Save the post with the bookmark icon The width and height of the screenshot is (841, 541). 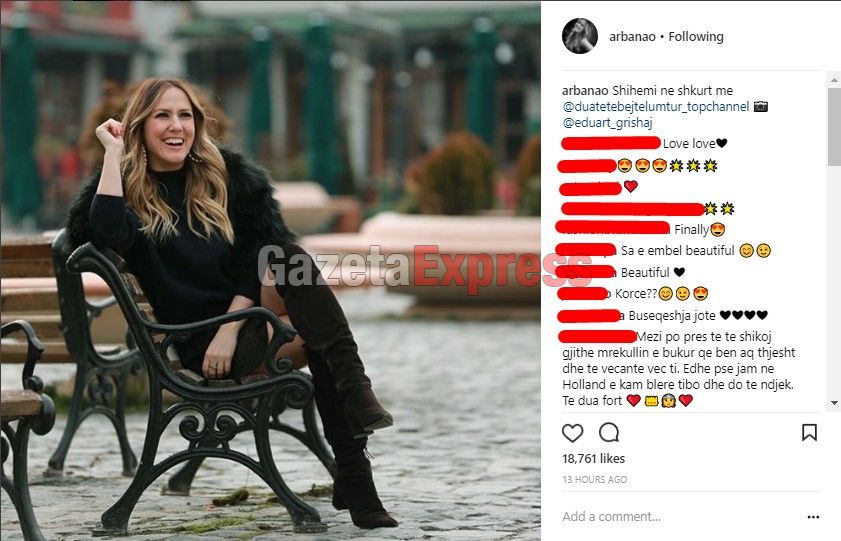click(809, 432)
